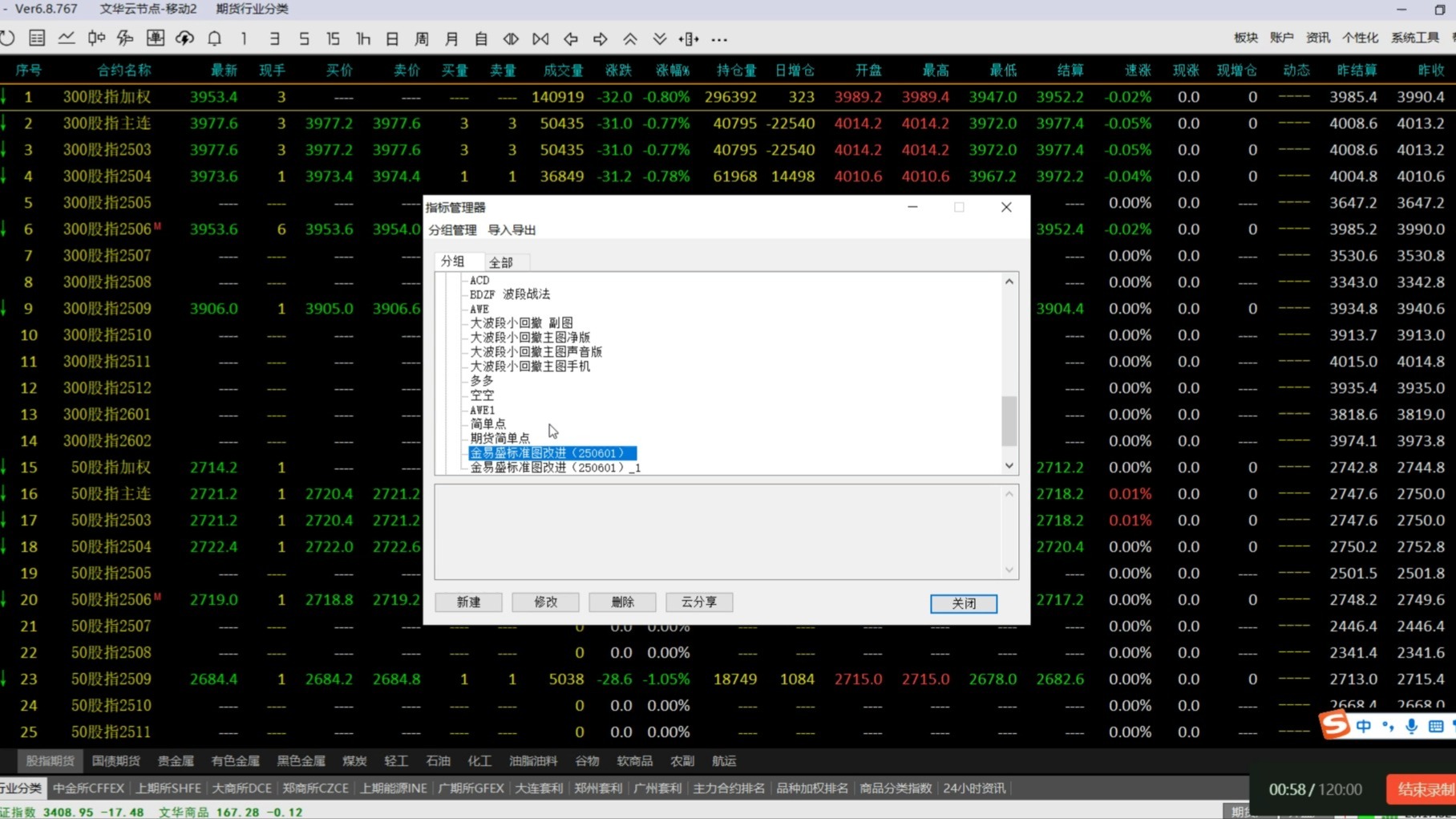
Task: Open the quote list table icon
Action: pos(37,39)
